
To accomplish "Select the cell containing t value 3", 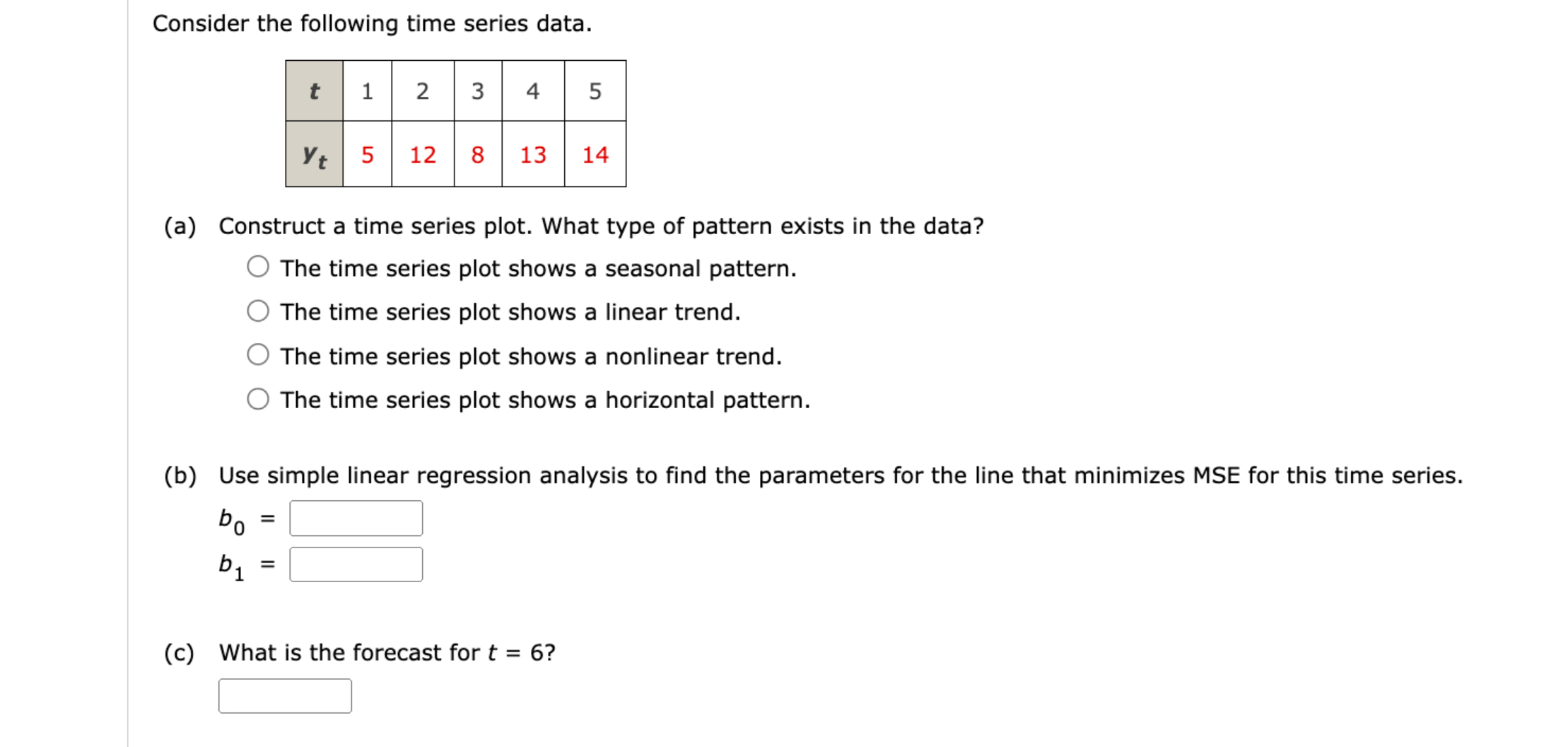I will (x=478, y=91).
